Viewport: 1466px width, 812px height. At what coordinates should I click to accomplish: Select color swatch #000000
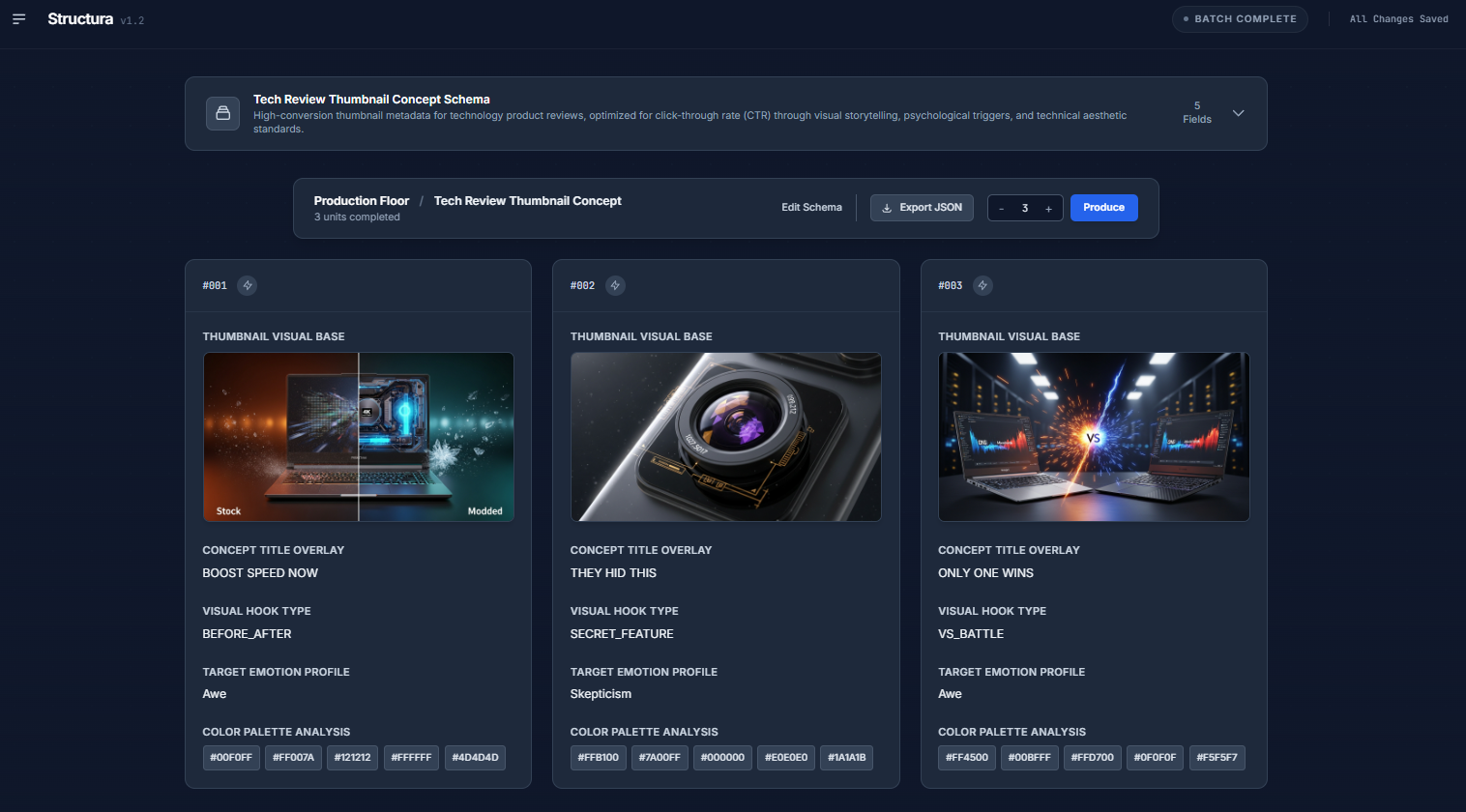coord(722,758)
